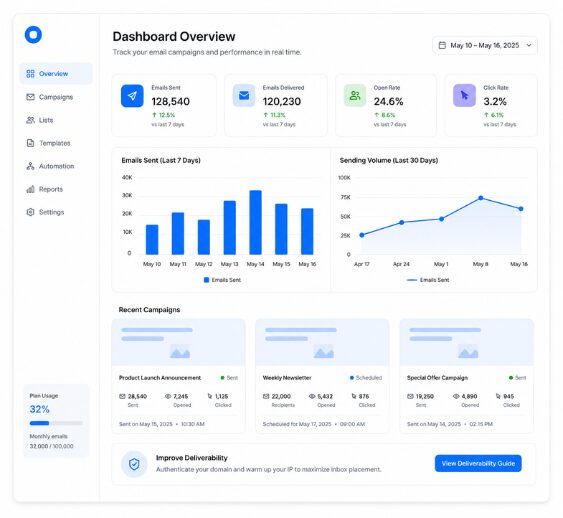Open Weekly Newsletter campaign thumbnail
Image resolution: width=563 pixels, height=518 pixels.
click(x=322, y=343)
